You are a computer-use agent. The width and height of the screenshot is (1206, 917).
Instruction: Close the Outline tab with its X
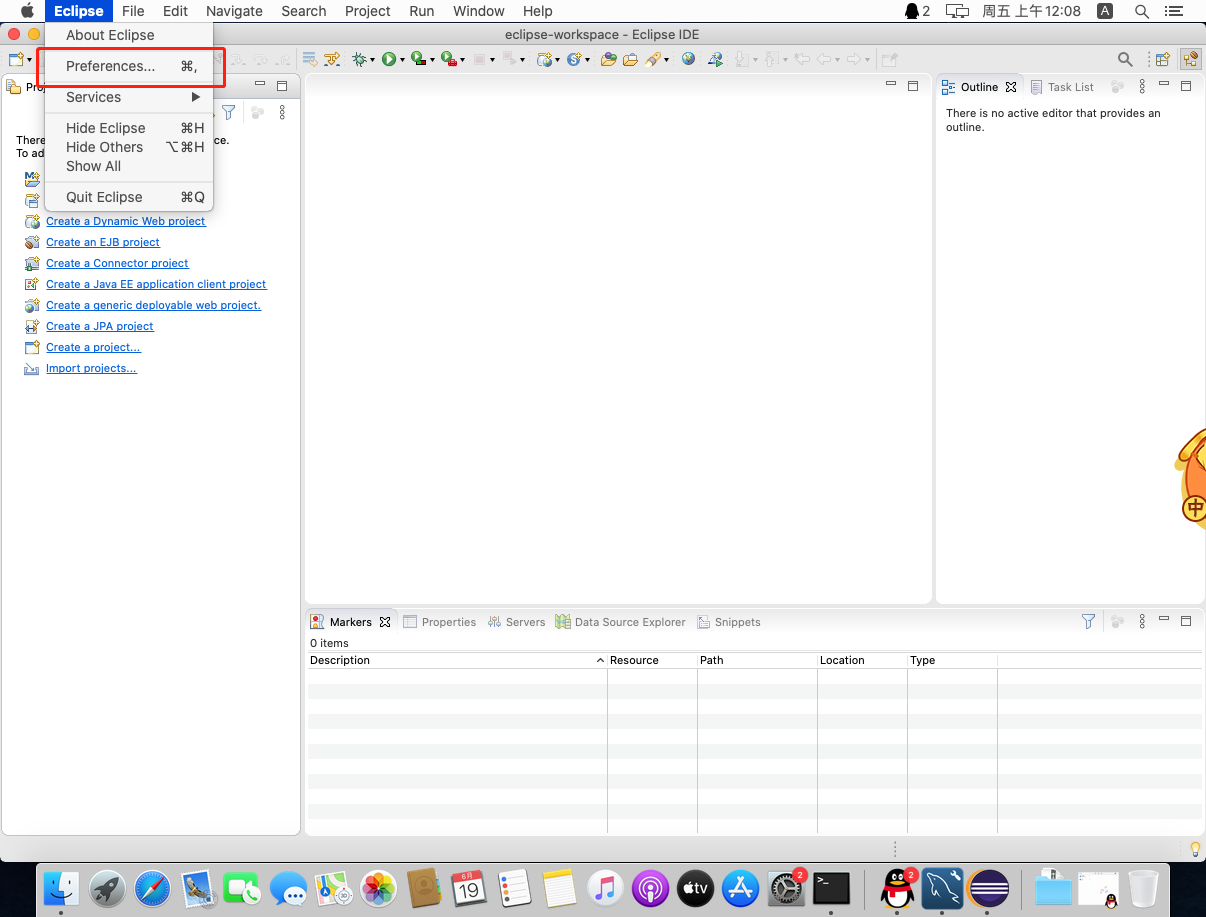tap(1011, 87)
